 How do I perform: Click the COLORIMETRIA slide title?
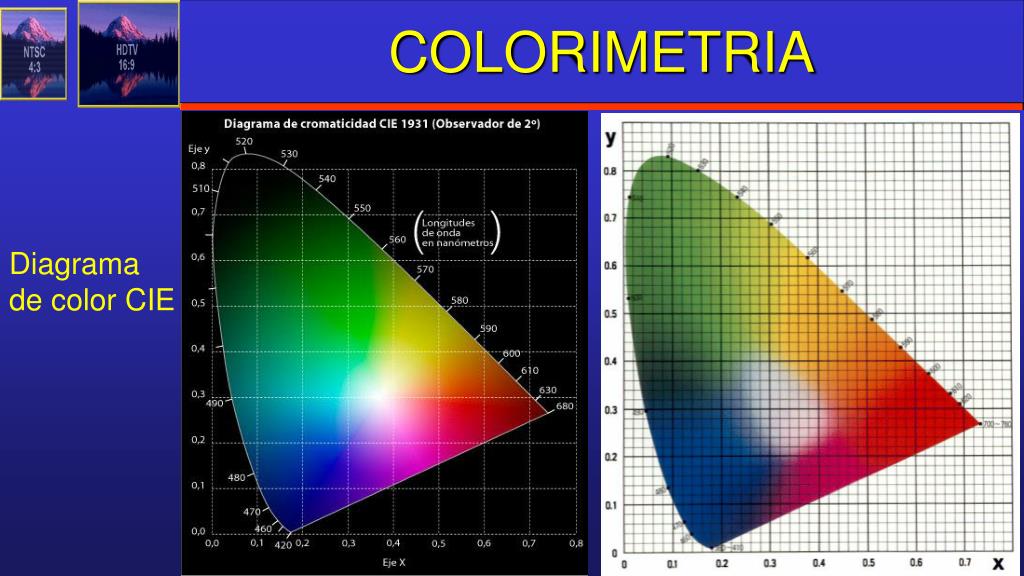coord(601,52)
